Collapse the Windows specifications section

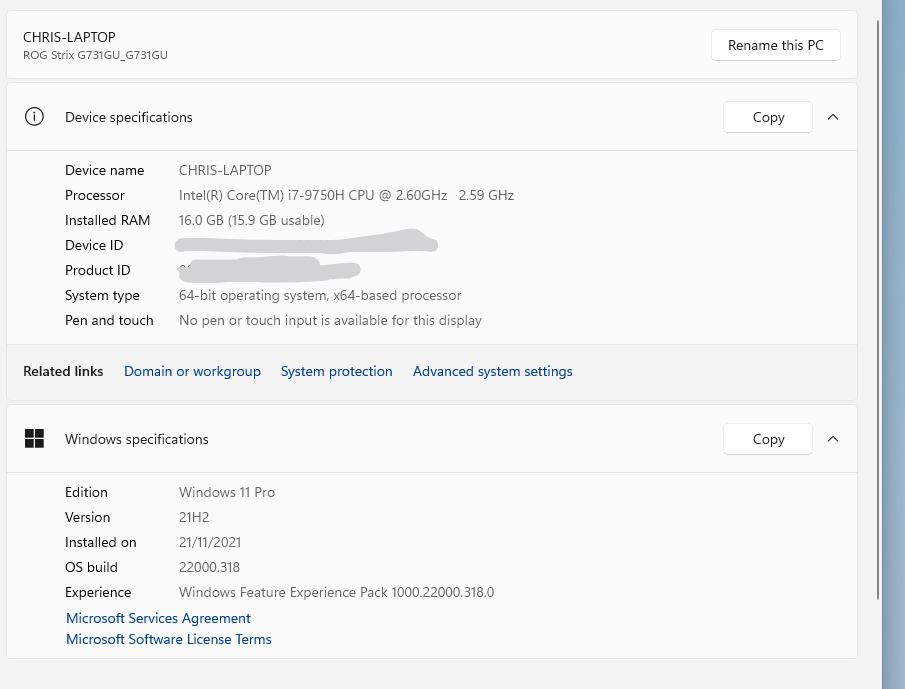(832, 439)
